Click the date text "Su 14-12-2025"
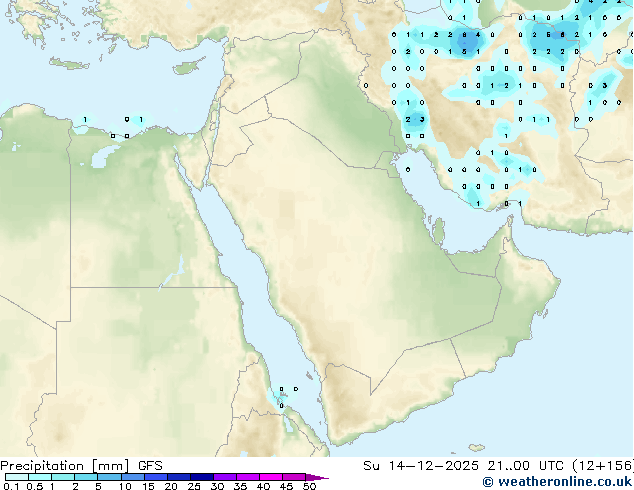The height and width of the screenshot is (490, 634). (x=421, y=466)
